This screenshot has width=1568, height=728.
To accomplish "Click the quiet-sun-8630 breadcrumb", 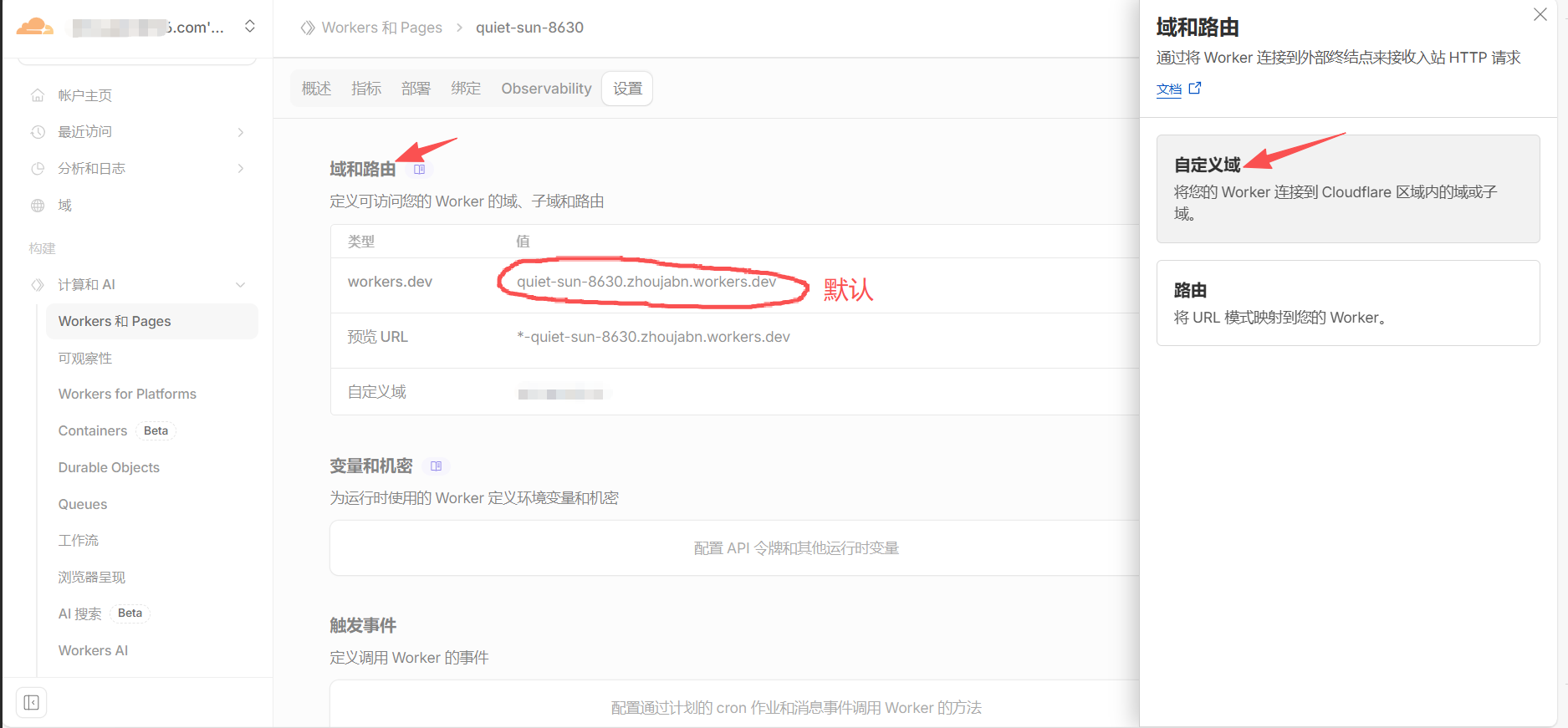I will pyautogui.click(x=529, y=28).
